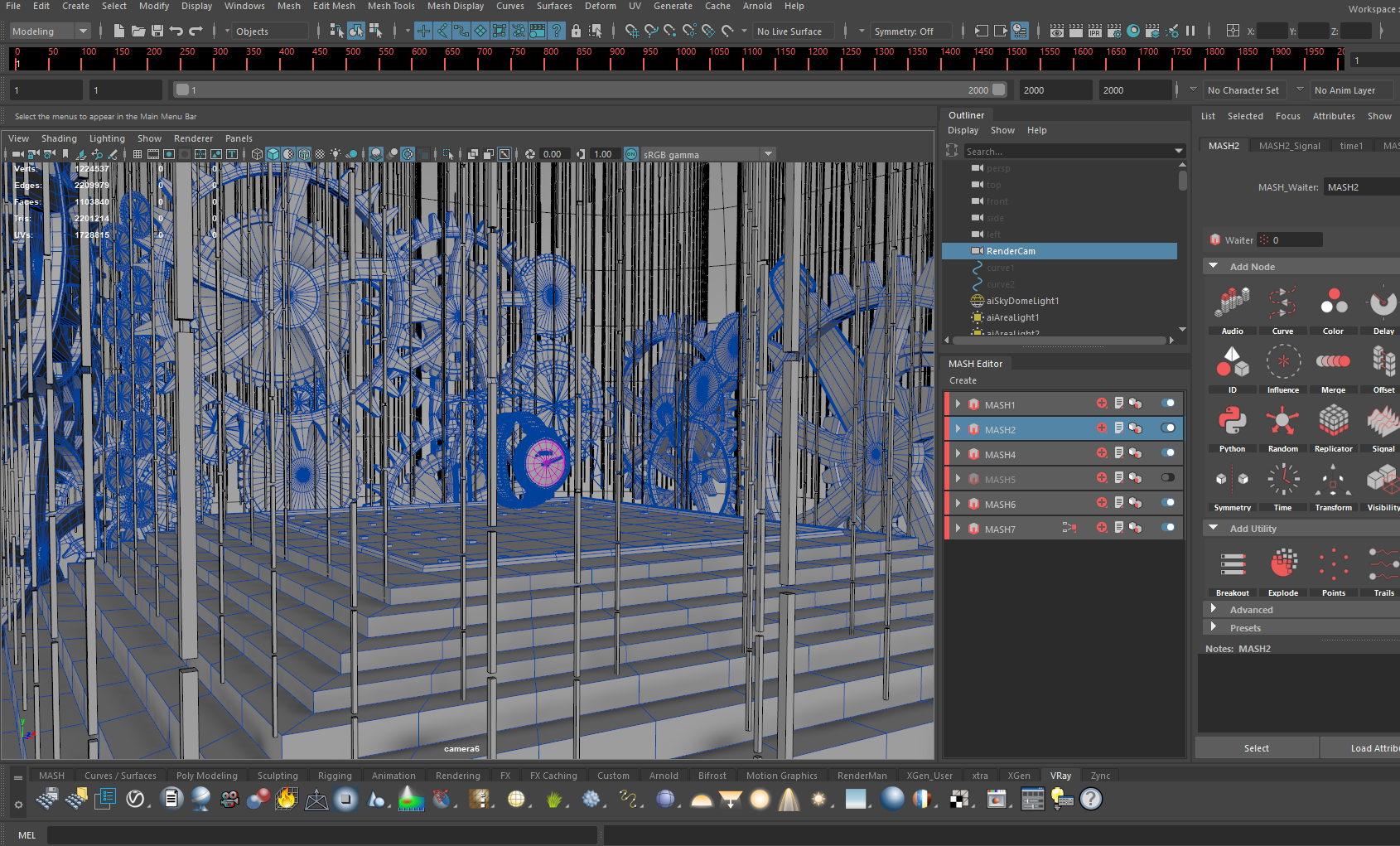Expand the MASH7 network row
1400x846 pixels.
click(958, 529)
